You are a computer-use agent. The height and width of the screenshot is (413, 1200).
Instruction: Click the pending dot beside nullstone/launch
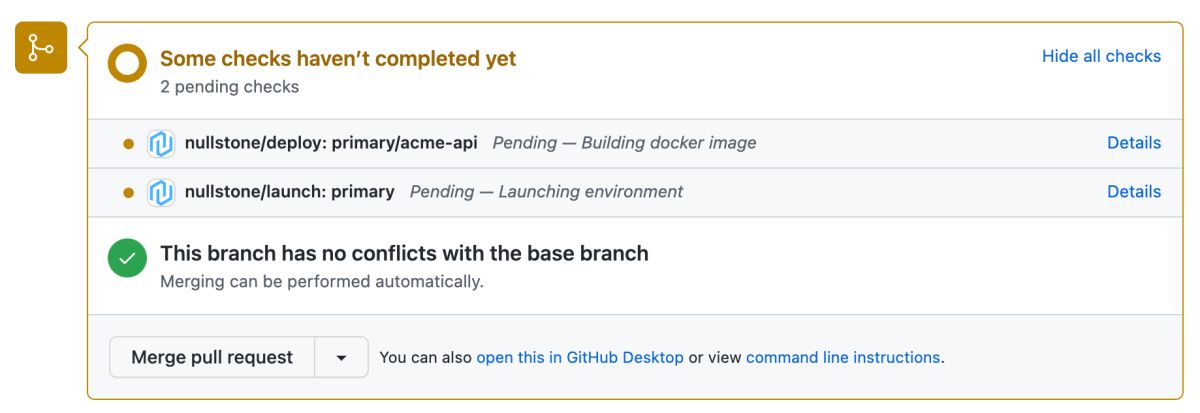pos(128,192)
